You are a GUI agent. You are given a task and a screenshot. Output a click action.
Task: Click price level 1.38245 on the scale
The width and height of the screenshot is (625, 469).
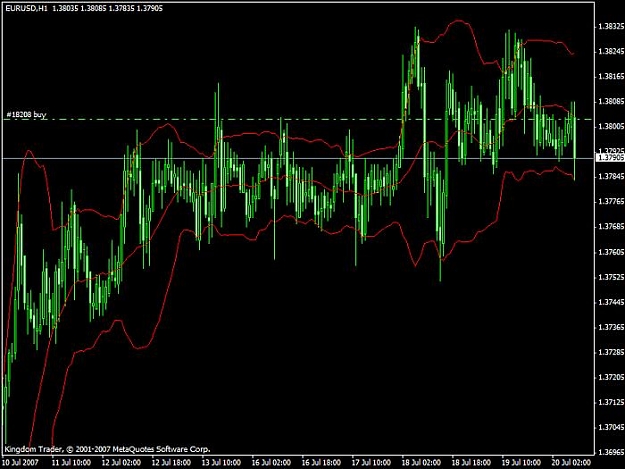(x=610, y=52)
